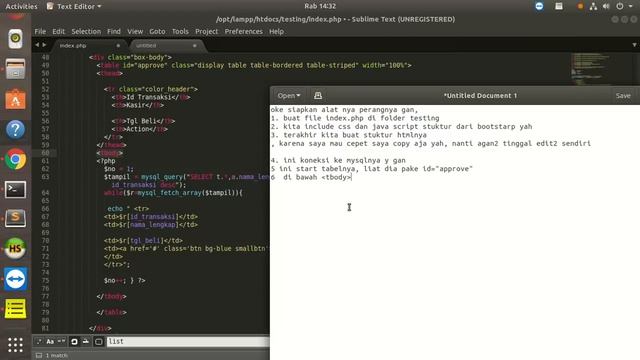The height and width of the screenshot is (360, 640).
Task: Click the code line with Id Transaksi
Action: (x=151, y=97)
